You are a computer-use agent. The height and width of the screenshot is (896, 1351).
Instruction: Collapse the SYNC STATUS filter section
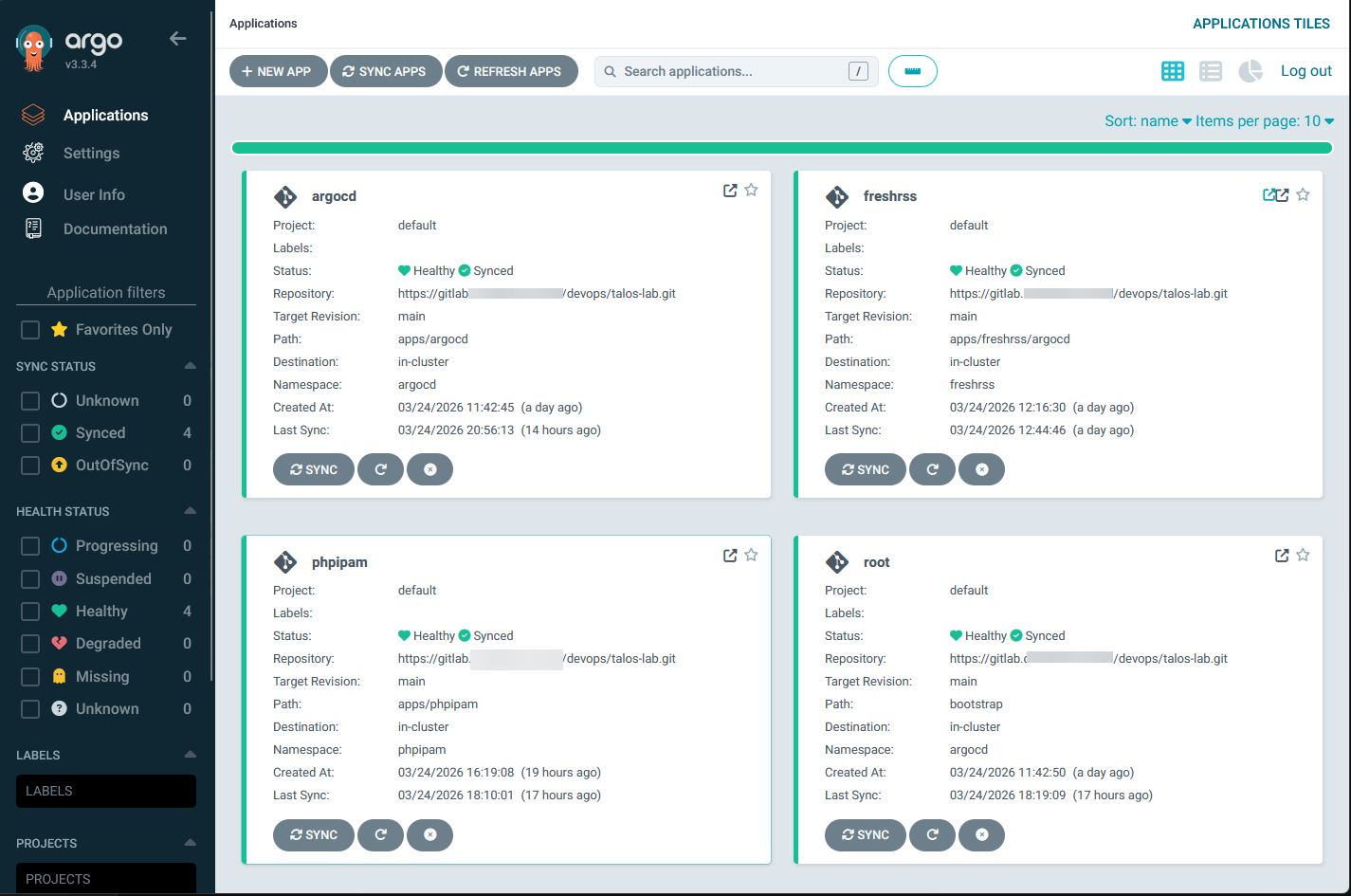point(190,366)
